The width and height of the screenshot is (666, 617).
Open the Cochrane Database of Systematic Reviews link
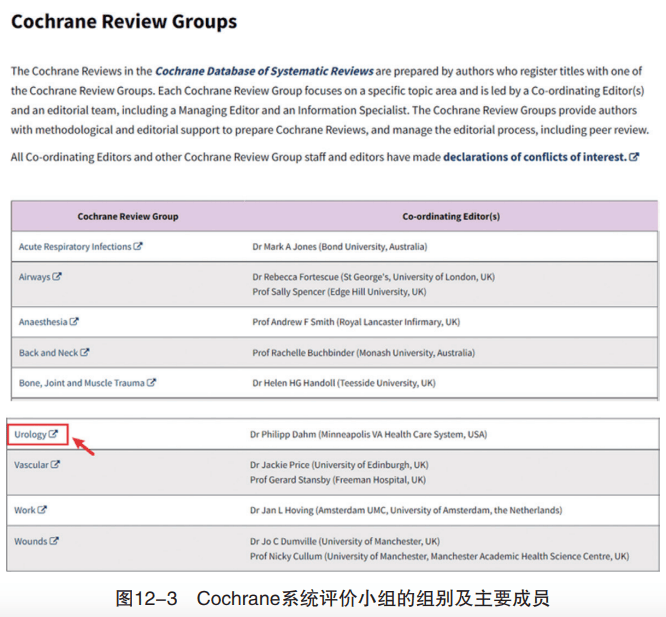pos(264,71)
